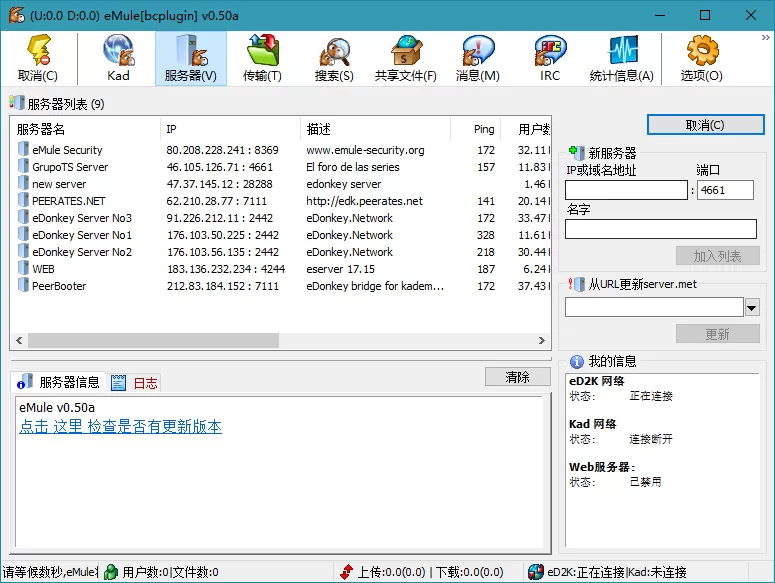
Task: Switch to the Log (日志) tab
Action: click(134, 383)
